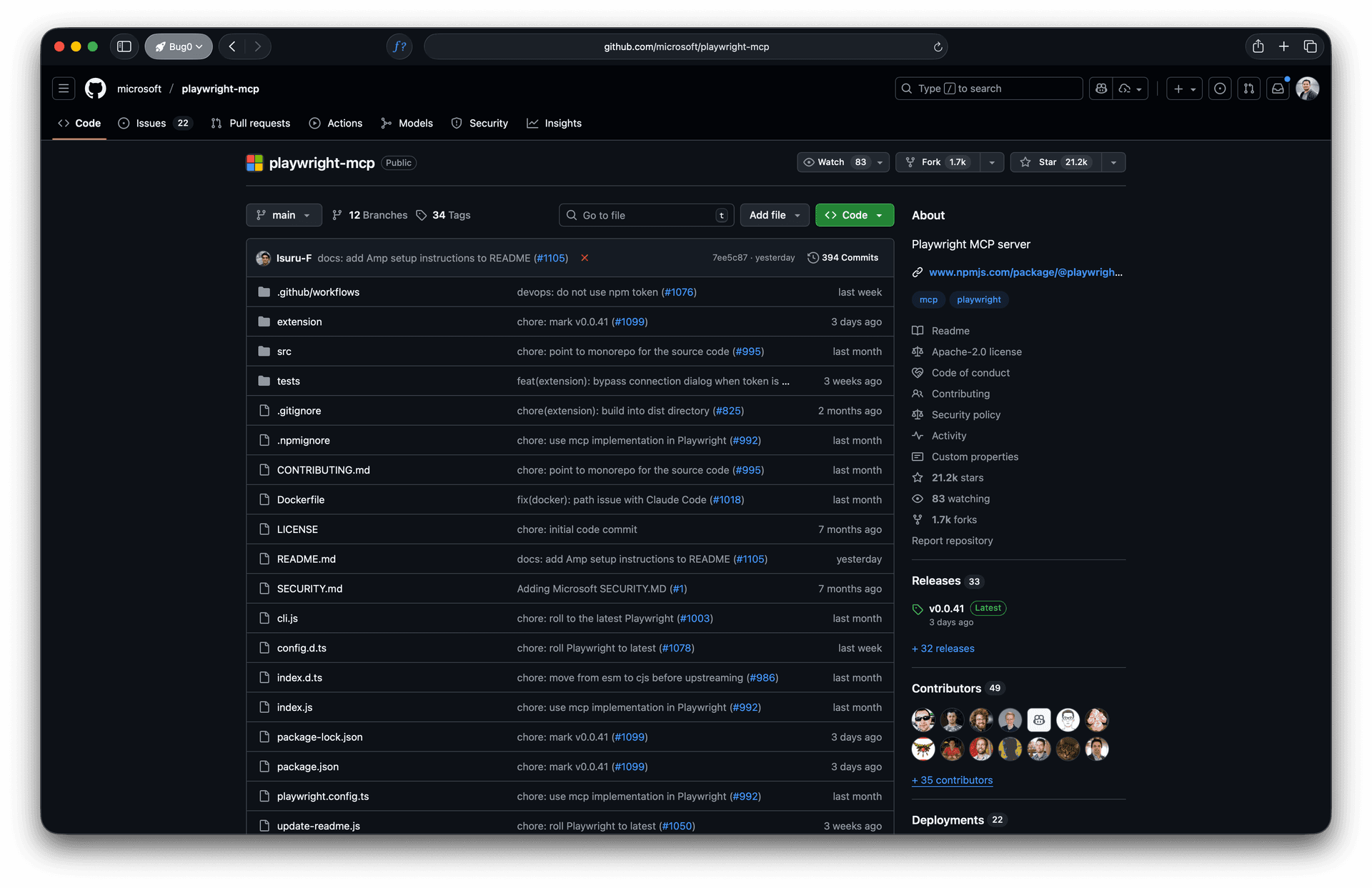Viewport: 1372px width, 888px height.
Task: Open the + 32 releases link
Action: [943, 649]
